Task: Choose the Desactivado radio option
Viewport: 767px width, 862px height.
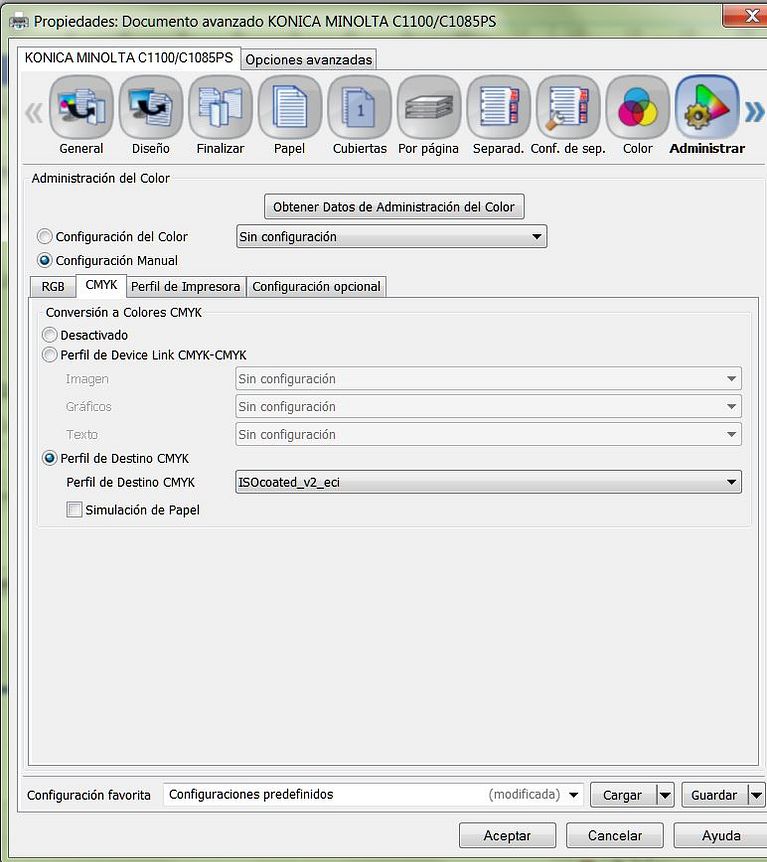Action: coord(49,335)
